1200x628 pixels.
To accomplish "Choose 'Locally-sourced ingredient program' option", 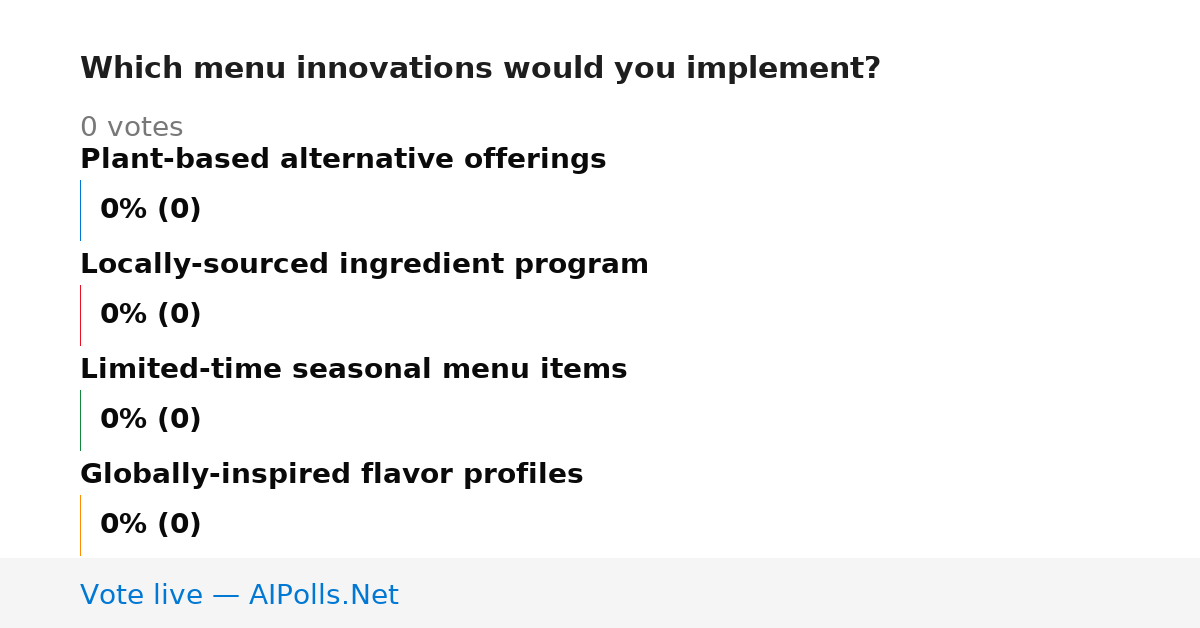I will point(364,265).
